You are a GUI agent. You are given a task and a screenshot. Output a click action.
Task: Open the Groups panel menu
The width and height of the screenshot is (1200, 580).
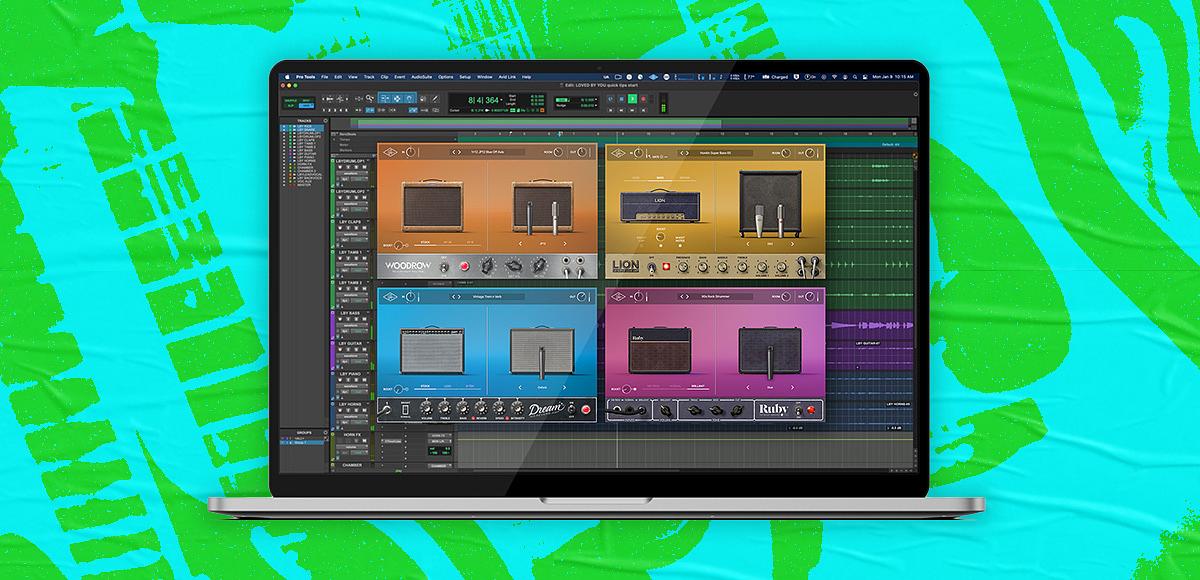coord(326,432)
